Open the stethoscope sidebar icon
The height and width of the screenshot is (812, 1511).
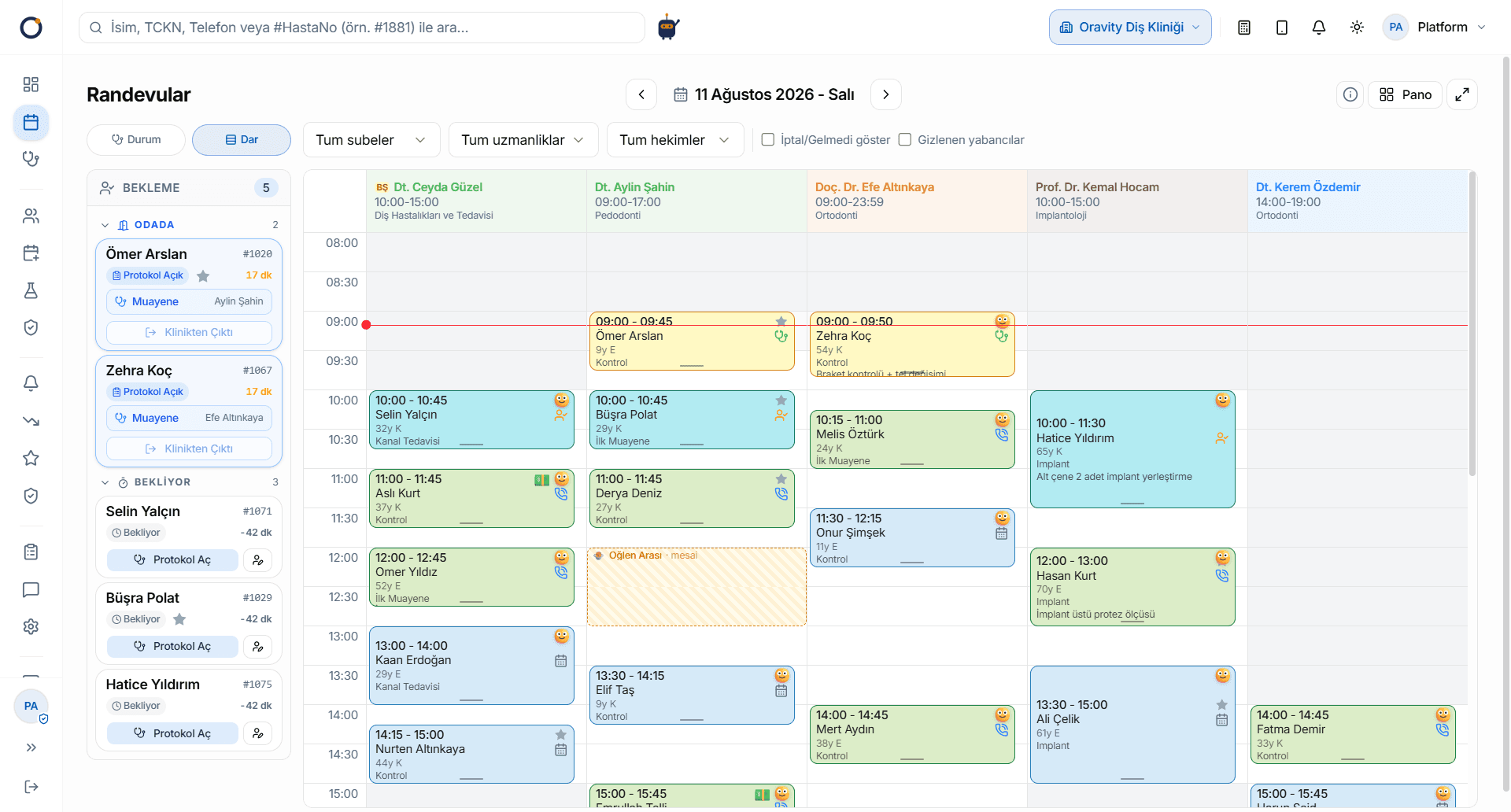pyautogui.click(x=31, y=159)
